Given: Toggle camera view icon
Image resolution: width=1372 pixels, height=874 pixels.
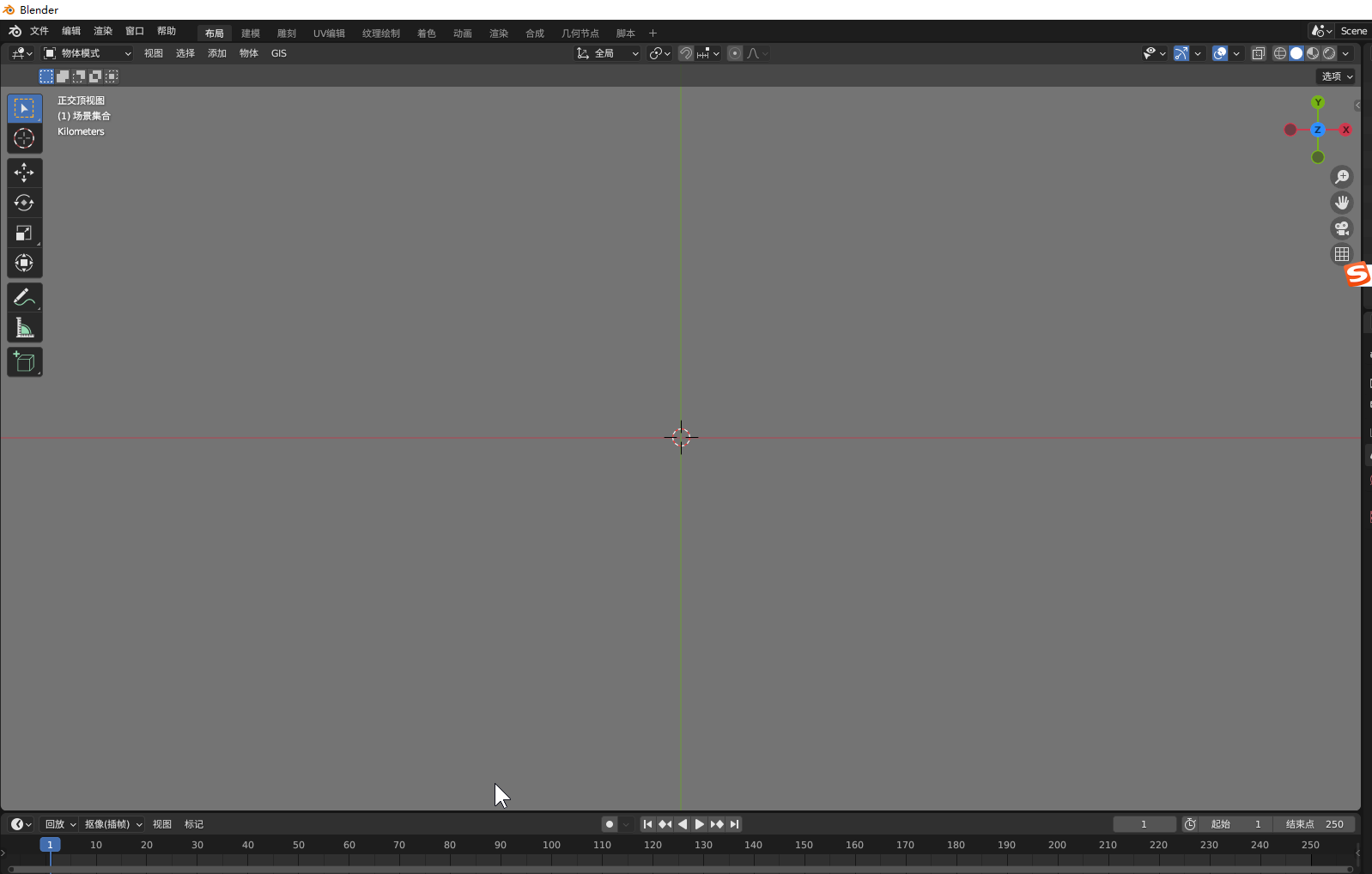Looking at the screenshot, I should pos(1341,228).
